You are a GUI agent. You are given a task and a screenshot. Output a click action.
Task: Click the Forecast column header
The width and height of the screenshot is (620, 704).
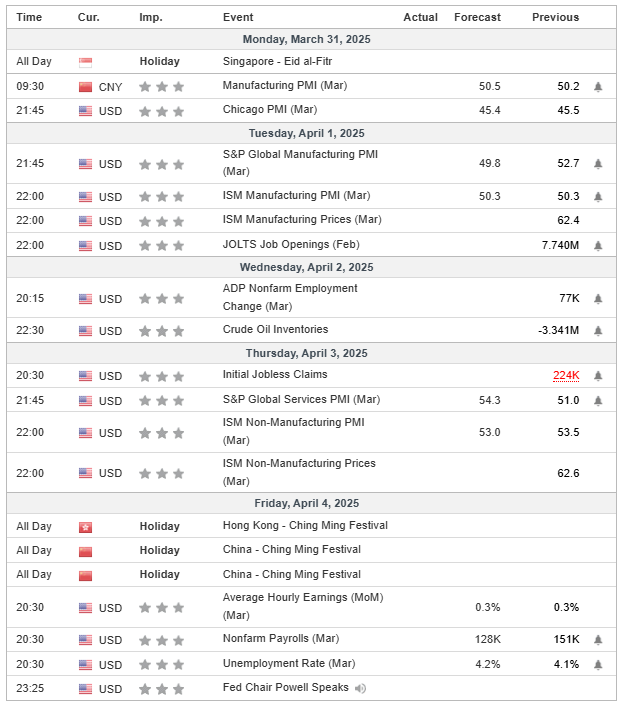click(x=477, y=17)
